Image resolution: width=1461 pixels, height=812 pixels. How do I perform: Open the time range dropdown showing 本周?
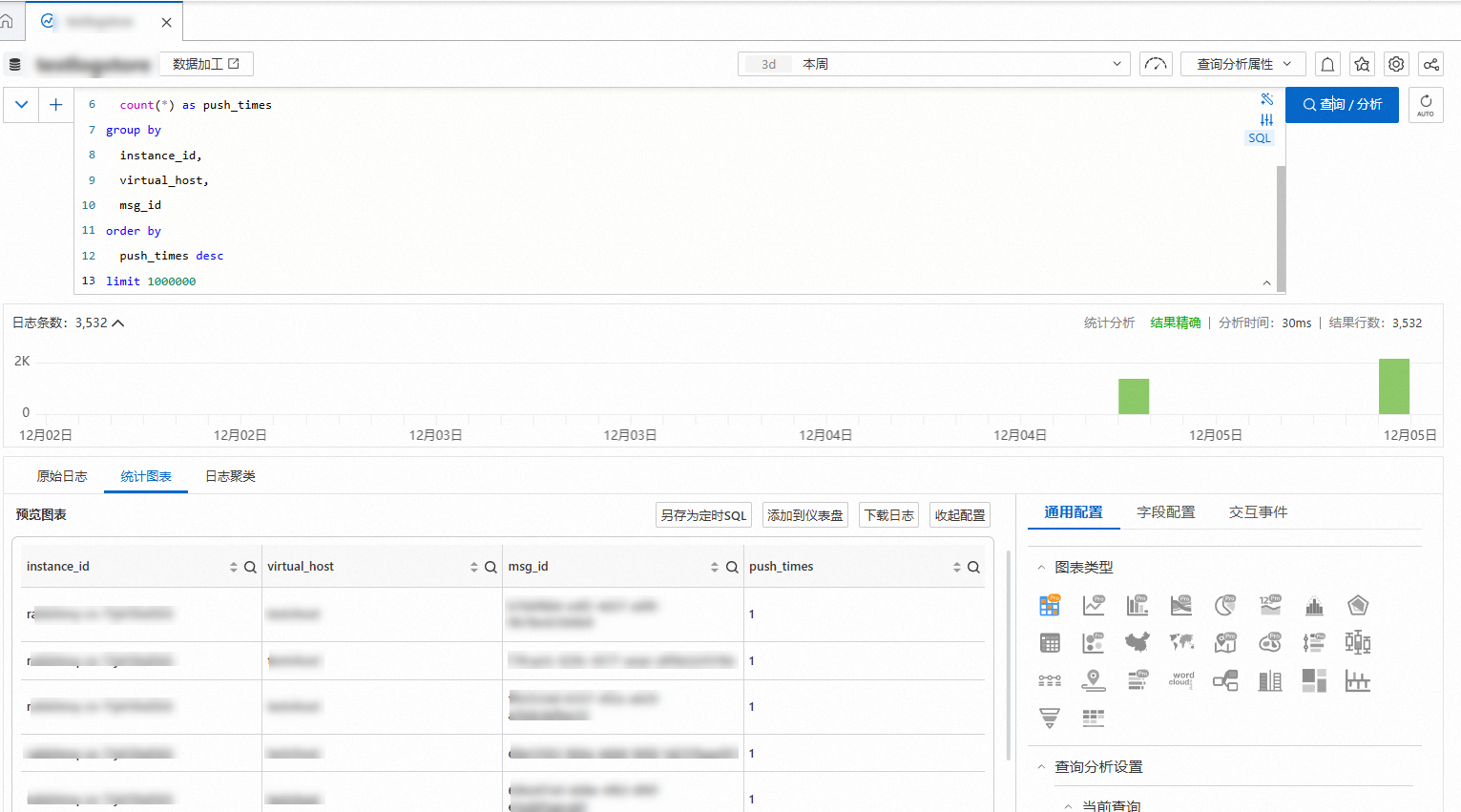(934, 64)
